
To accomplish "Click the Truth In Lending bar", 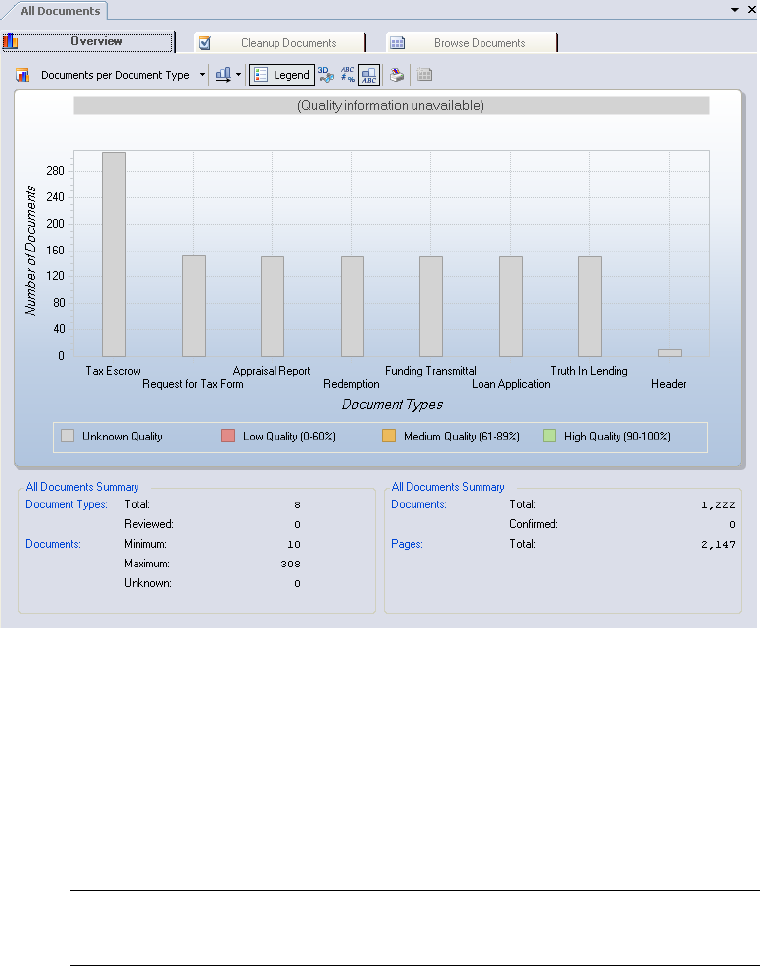I will click(590, 306).
